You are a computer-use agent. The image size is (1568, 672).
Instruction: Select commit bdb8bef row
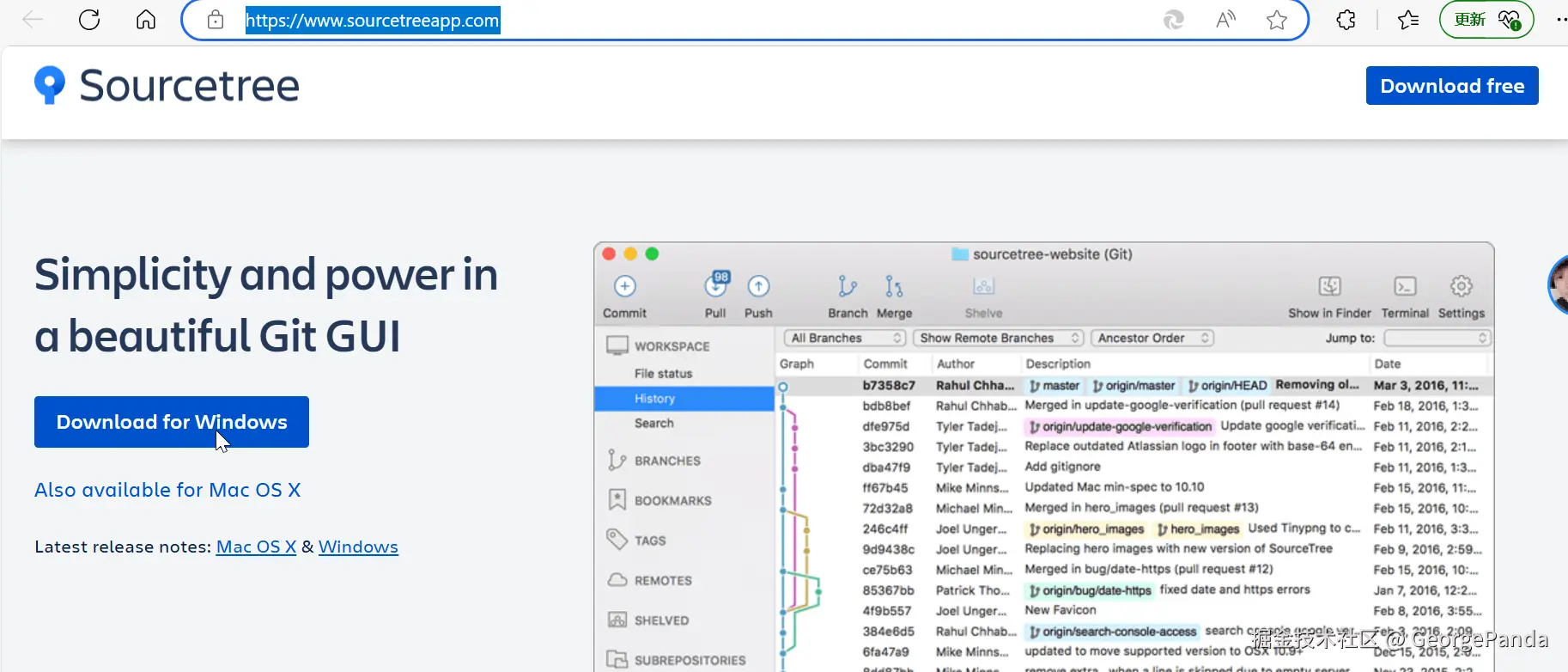click(1133, 406)
